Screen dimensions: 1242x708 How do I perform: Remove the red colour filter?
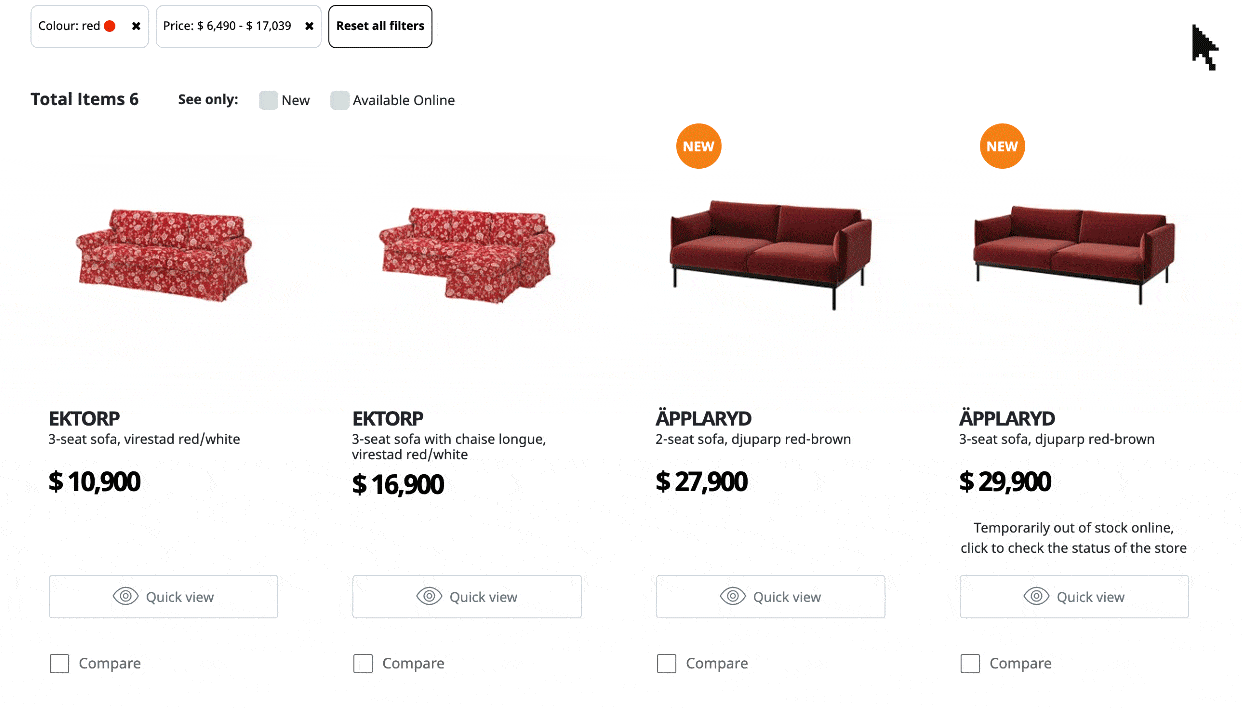coord(136,26)
